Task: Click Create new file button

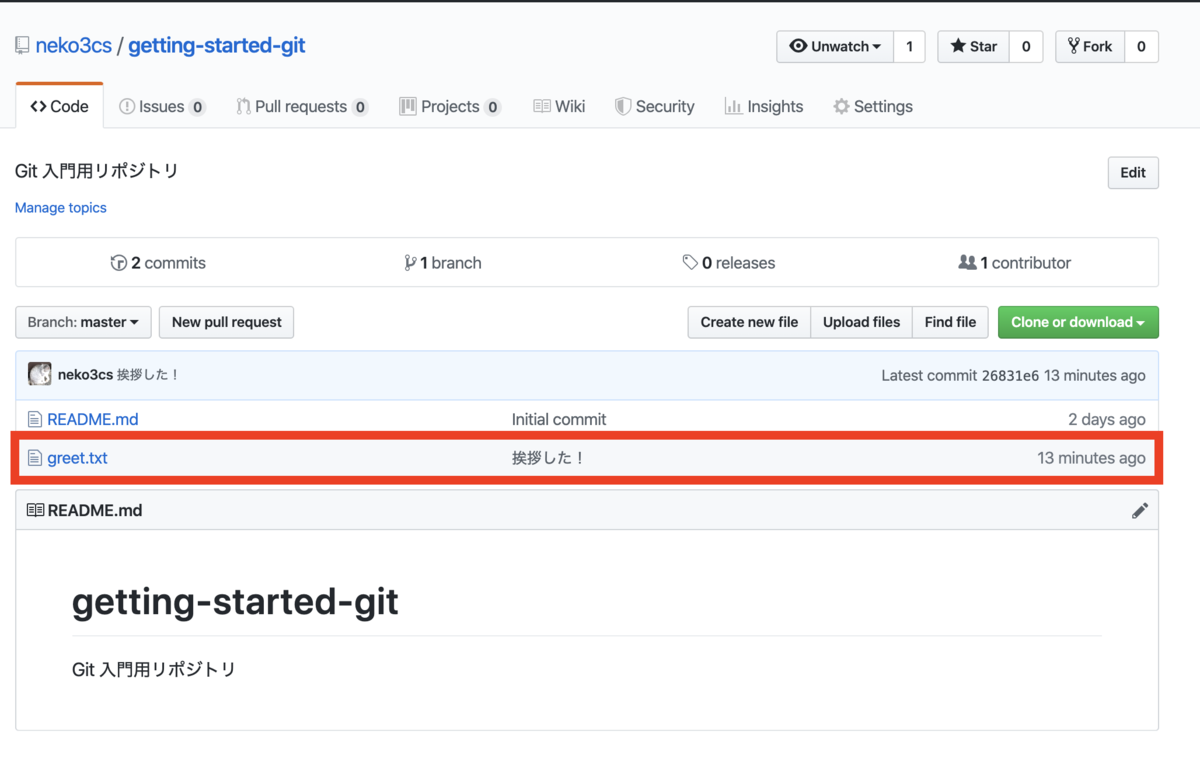Action: tap(749, 322)
